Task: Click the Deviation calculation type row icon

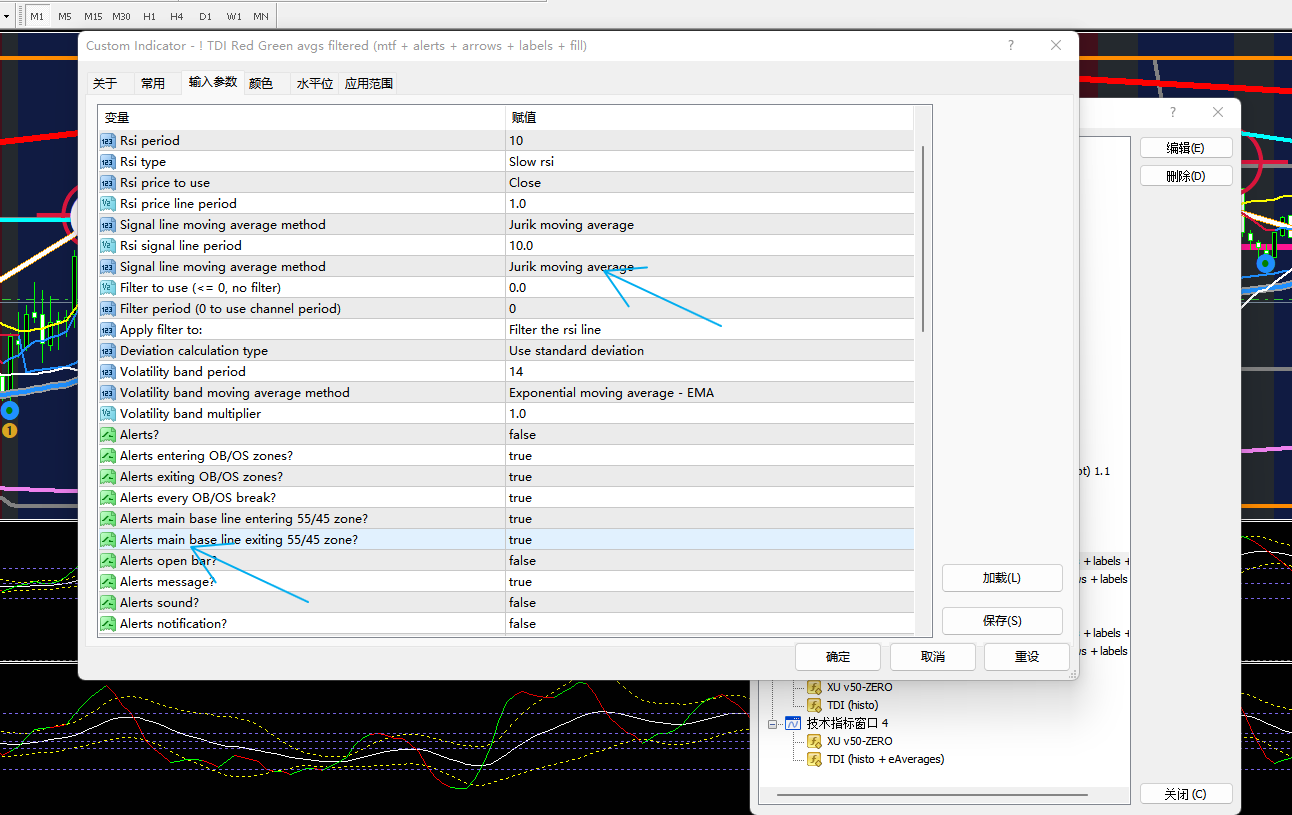Action: pyautogui.click(x=108, y=351)
